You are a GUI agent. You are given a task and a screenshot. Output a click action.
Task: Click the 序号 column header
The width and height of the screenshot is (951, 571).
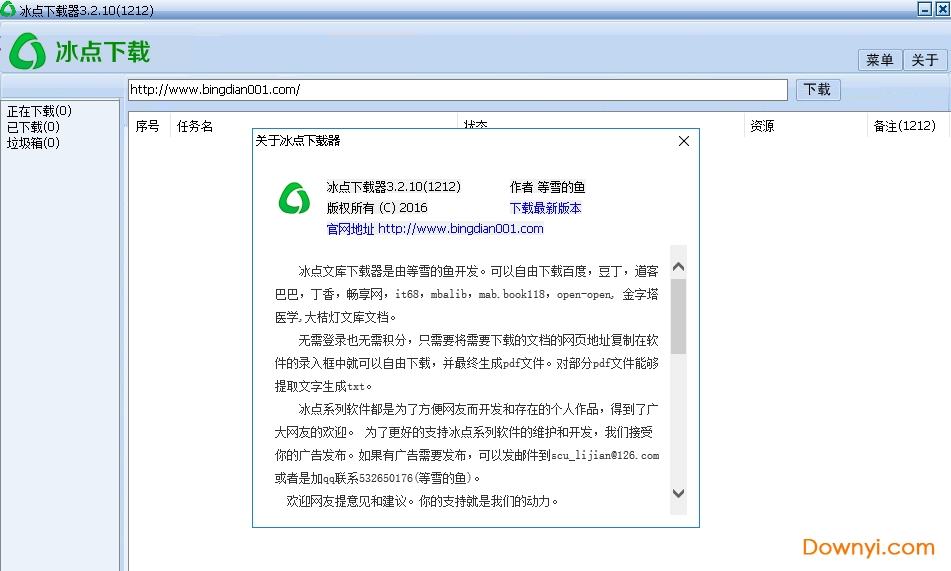click(147, 126)
